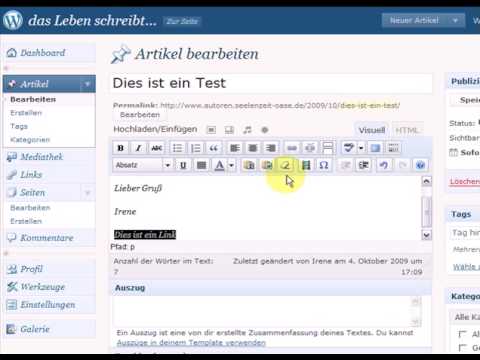Click the unlink broken-chain icon
Image resolution: width=480 pixels, height=360 pixels.
pyautogui.click(x=310, y=148)
